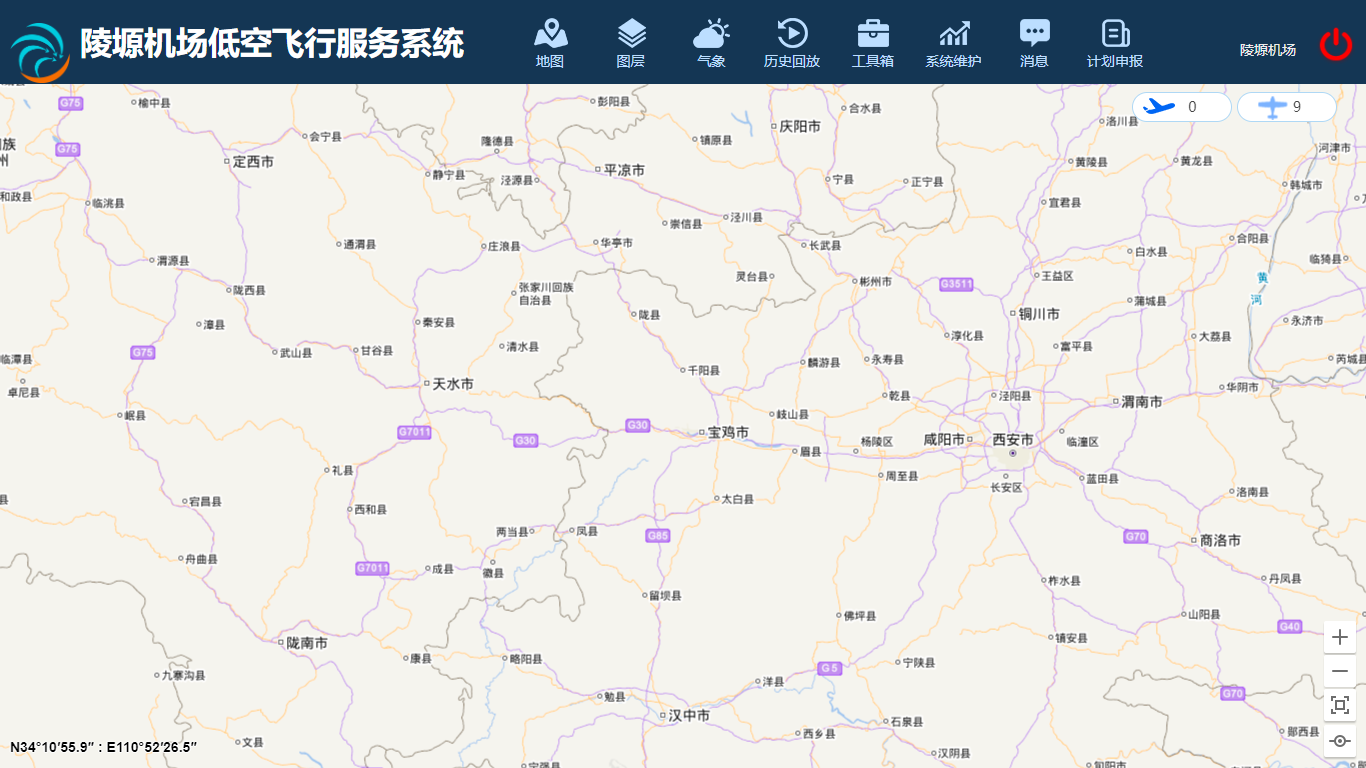Click the system logo at top left

40,52
